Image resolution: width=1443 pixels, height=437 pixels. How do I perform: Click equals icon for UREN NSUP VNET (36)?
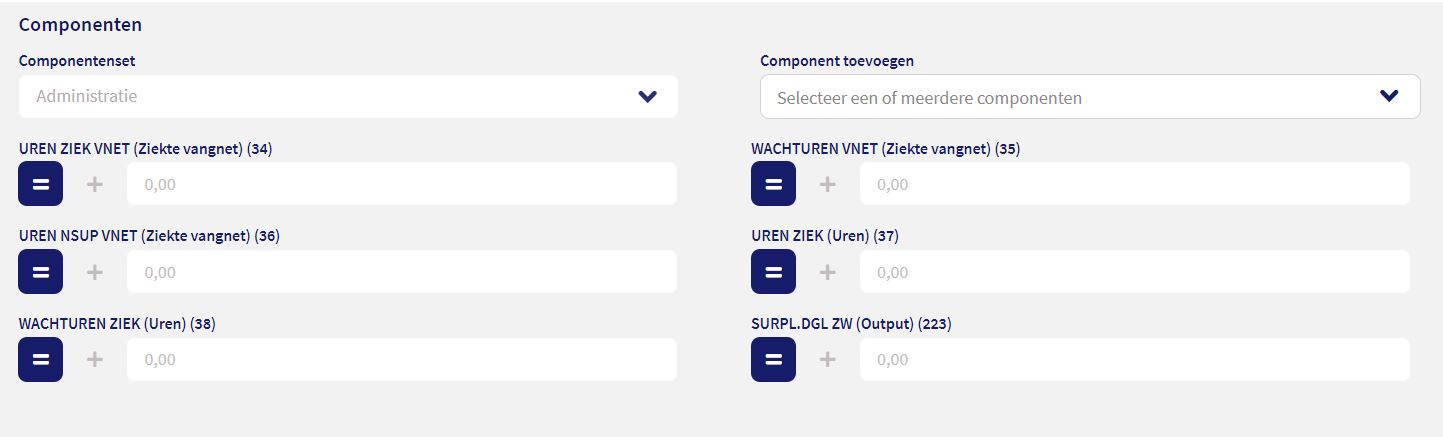coord(41,272)
